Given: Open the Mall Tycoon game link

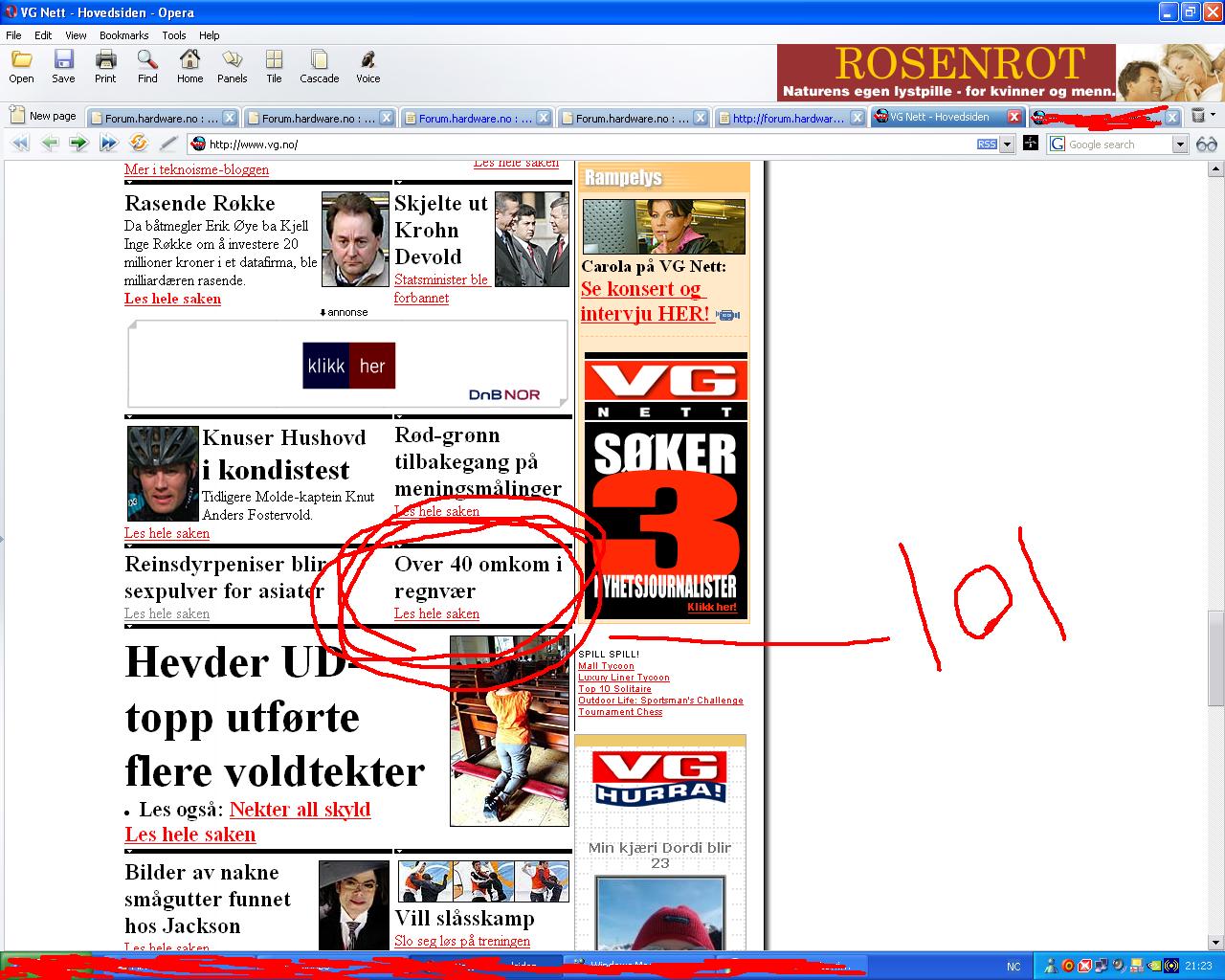Looking at the screenshot, I should (606, 666).
